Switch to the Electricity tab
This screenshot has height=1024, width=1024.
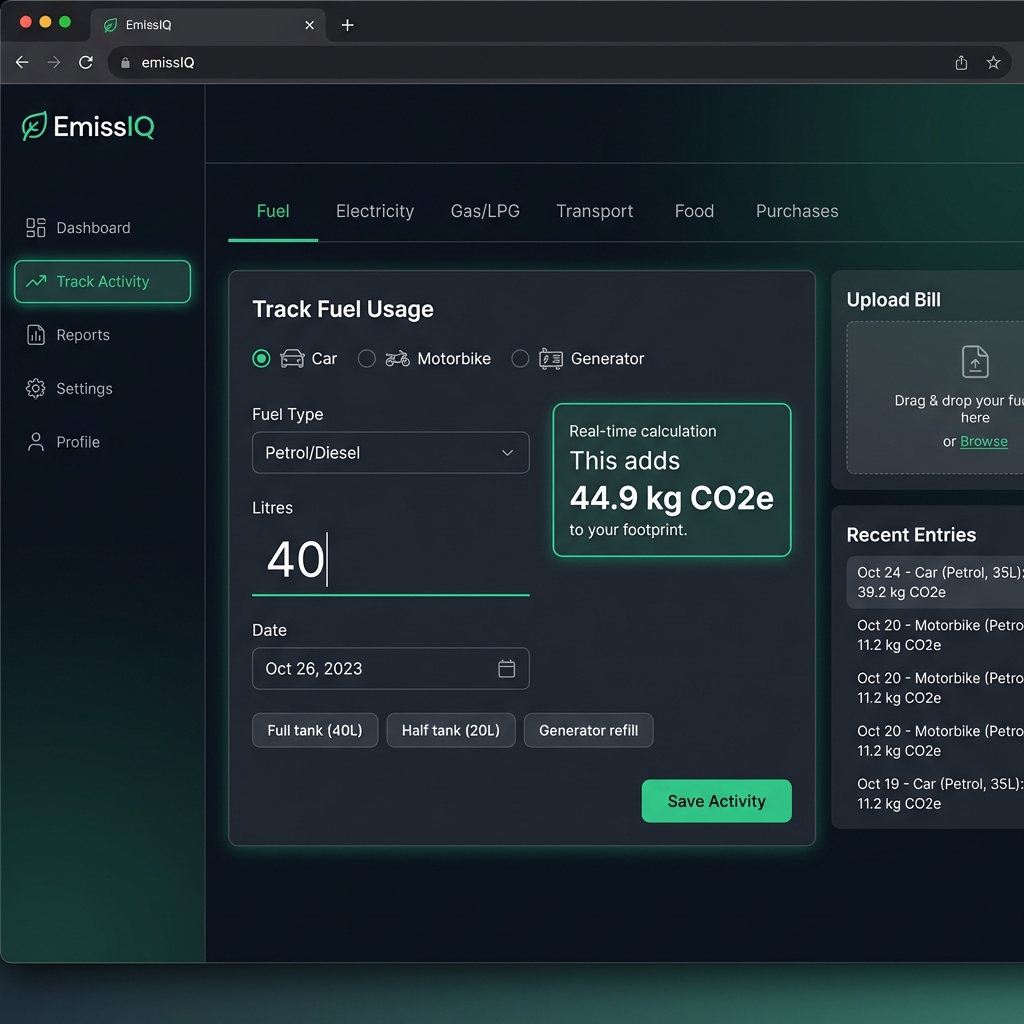(x=375, y=211)
